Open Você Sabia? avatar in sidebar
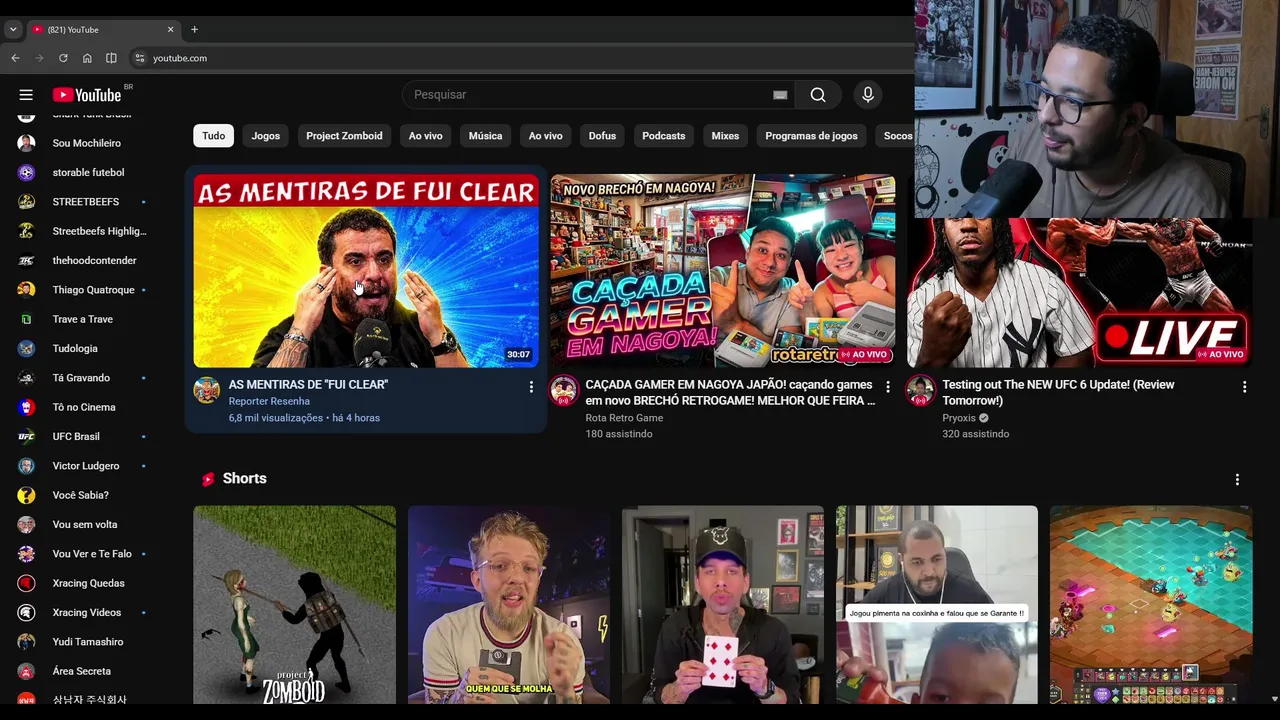This screenshot has width=1280, height=720. pos(26,495)
